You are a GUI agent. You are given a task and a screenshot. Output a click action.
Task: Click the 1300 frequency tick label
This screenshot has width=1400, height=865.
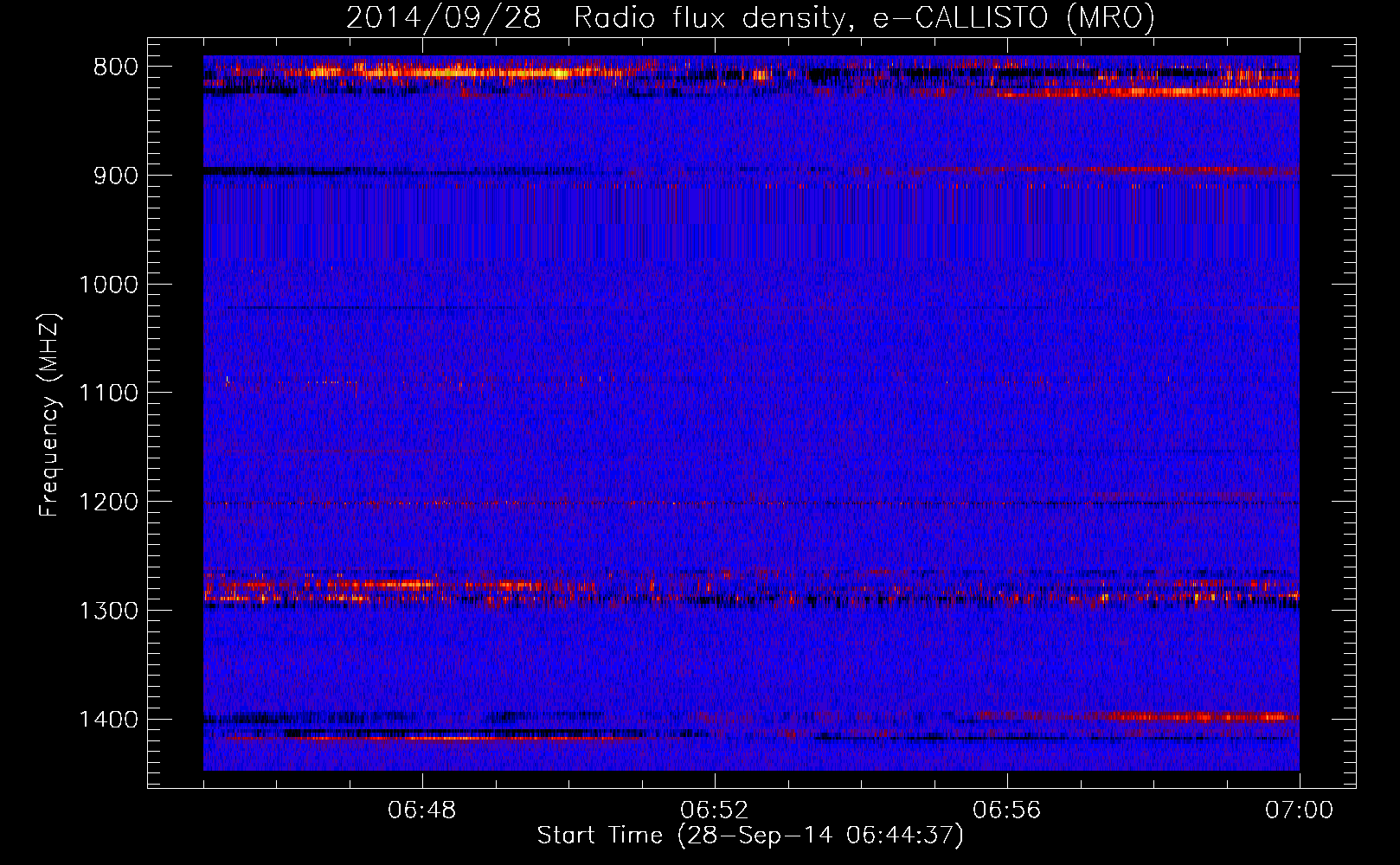[108, 611]
